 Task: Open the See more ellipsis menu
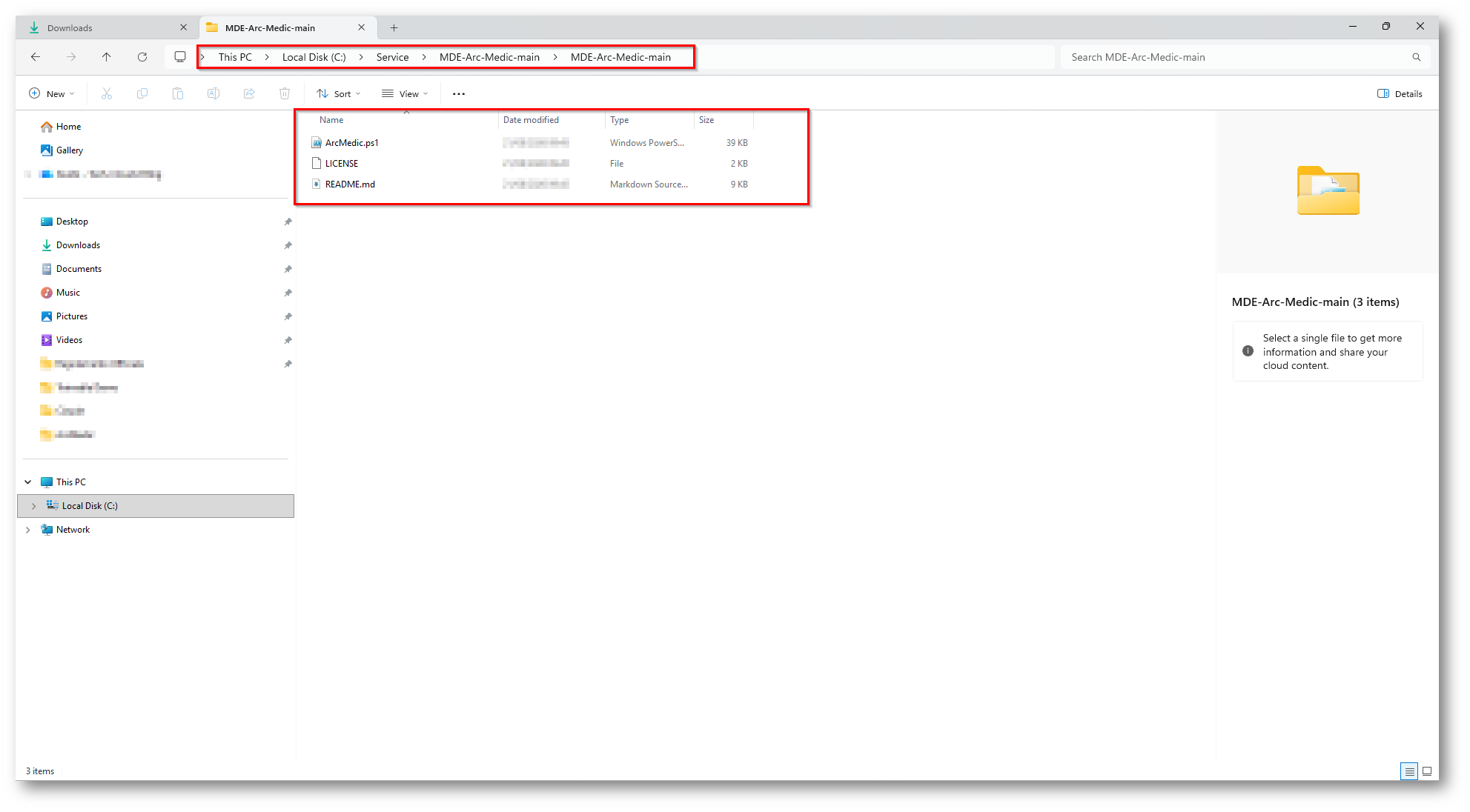pos(459,94)
